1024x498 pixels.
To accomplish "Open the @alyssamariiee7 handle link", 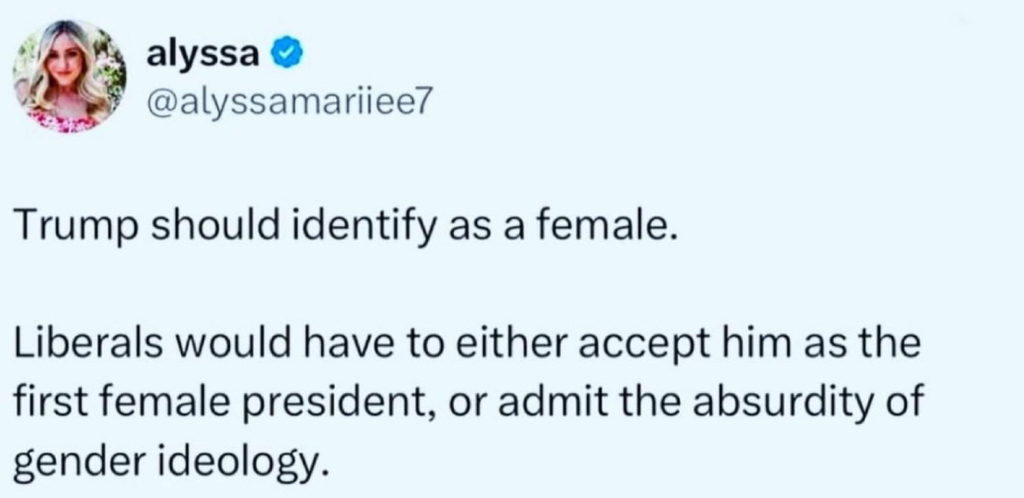I will [x=287, y=104].
